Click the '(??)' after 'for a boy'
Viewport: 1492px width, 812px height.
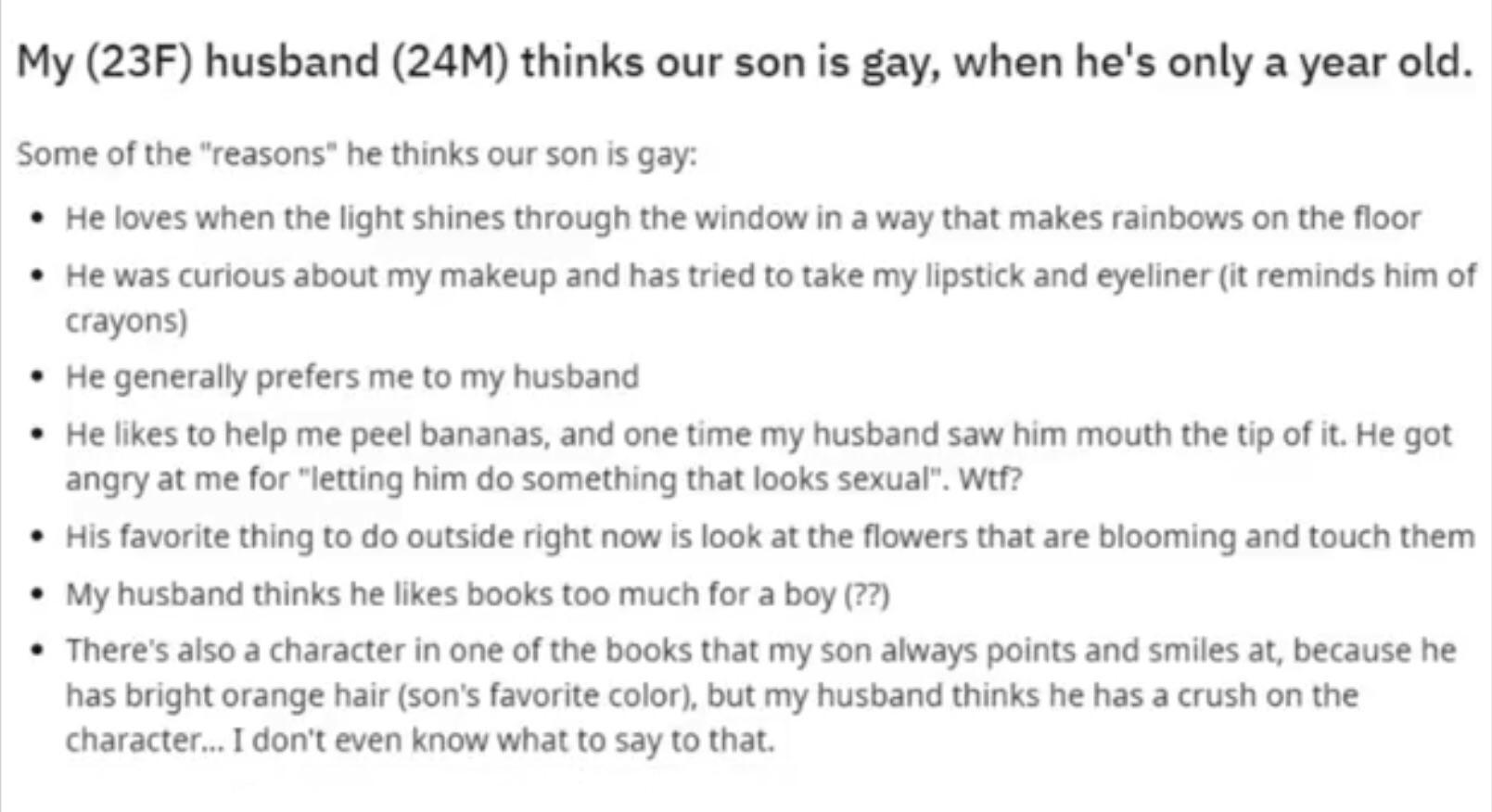coord(866,594)
